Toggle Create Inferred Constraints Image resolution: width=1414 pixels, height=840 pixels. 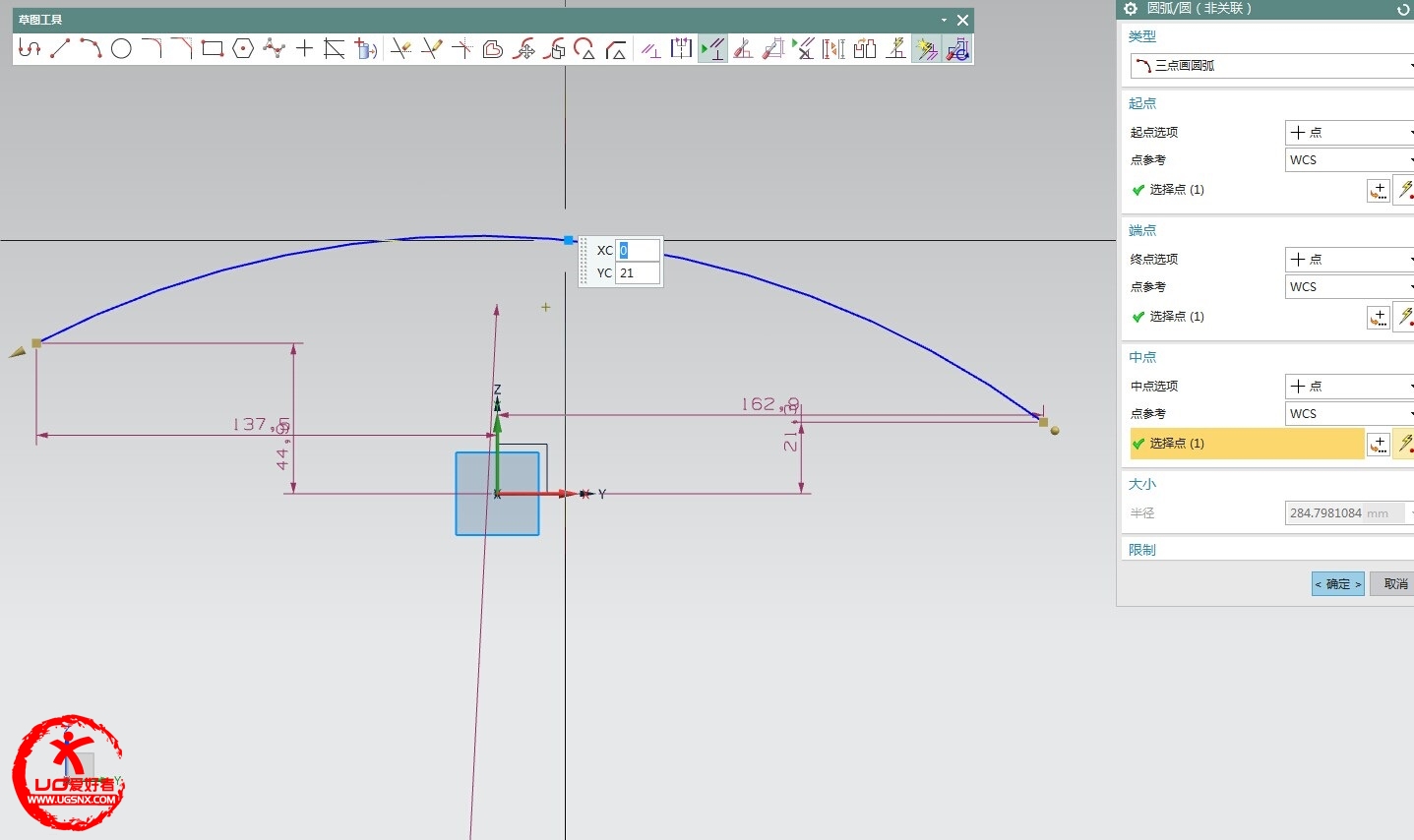tap(926, 48)
